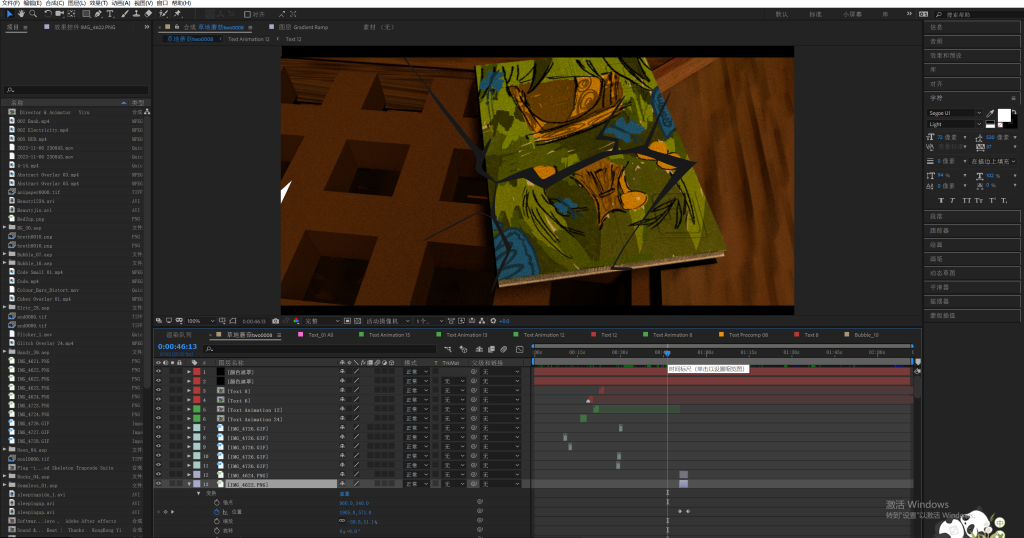1024x538 pixels.
Task: Switch to Bubble_10 timeline tab
Action: click(x=866, y=335)
